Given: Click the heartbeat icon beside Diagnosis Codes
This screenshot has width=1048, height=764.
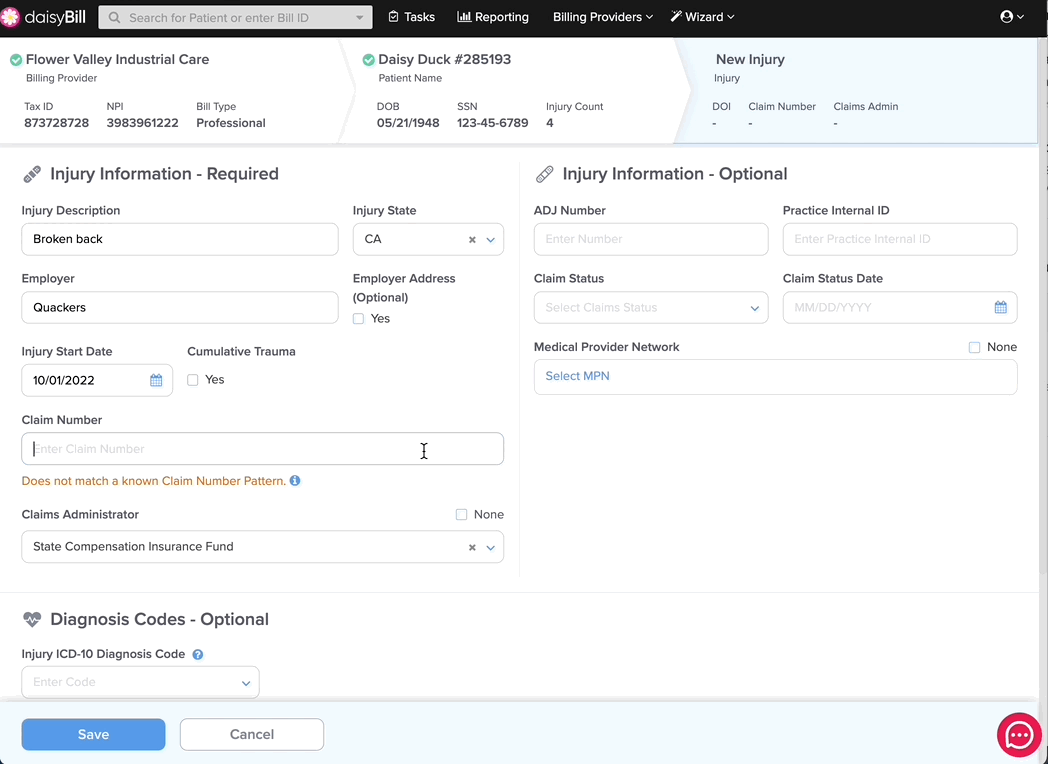Looking at the screenshot, I should click(32, 620).
